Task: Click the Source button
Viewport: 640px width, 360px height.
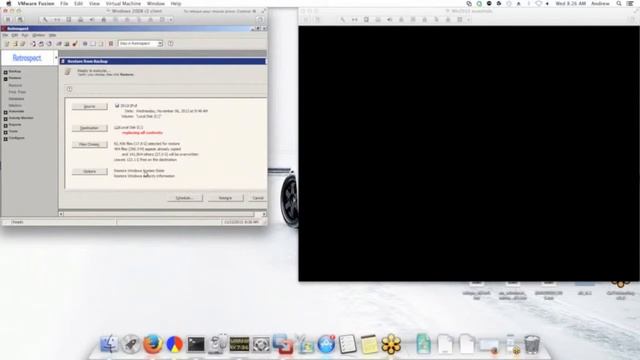Action: [90, 107]
